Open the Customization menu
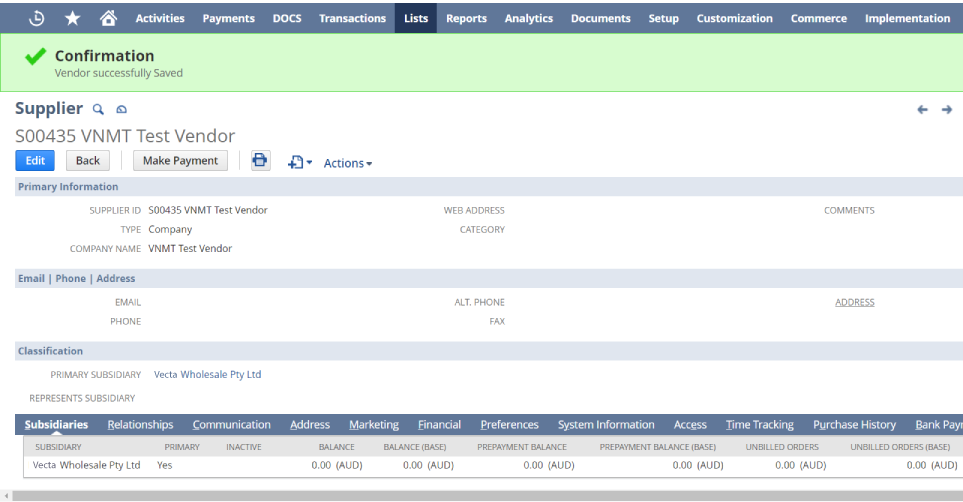This screenshot has width=963, height=502. tap(735, 18)
